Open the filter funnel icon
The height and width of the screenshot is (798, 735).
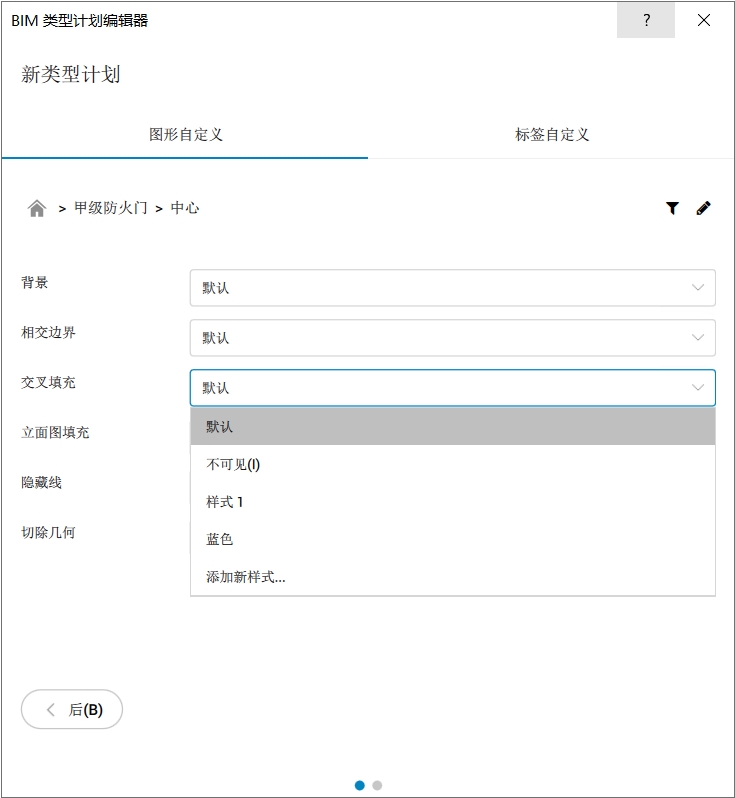tap(672, 208)
